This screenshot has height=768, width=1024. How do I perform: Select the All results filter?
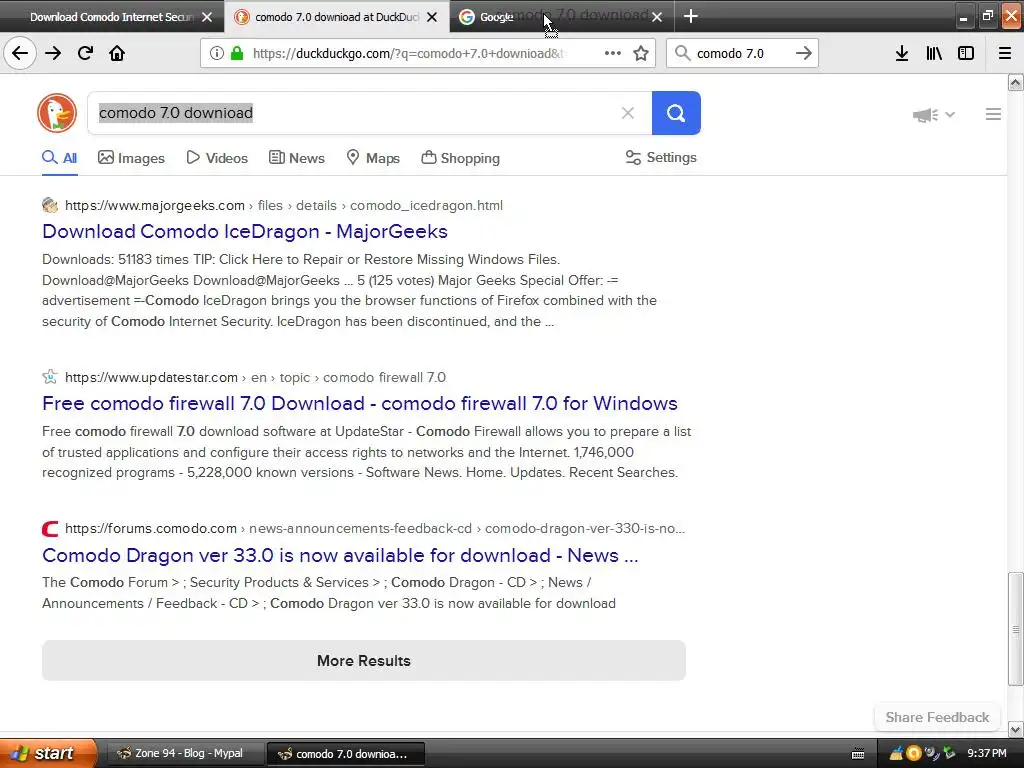pyautogui.click(x=59, y=158)
